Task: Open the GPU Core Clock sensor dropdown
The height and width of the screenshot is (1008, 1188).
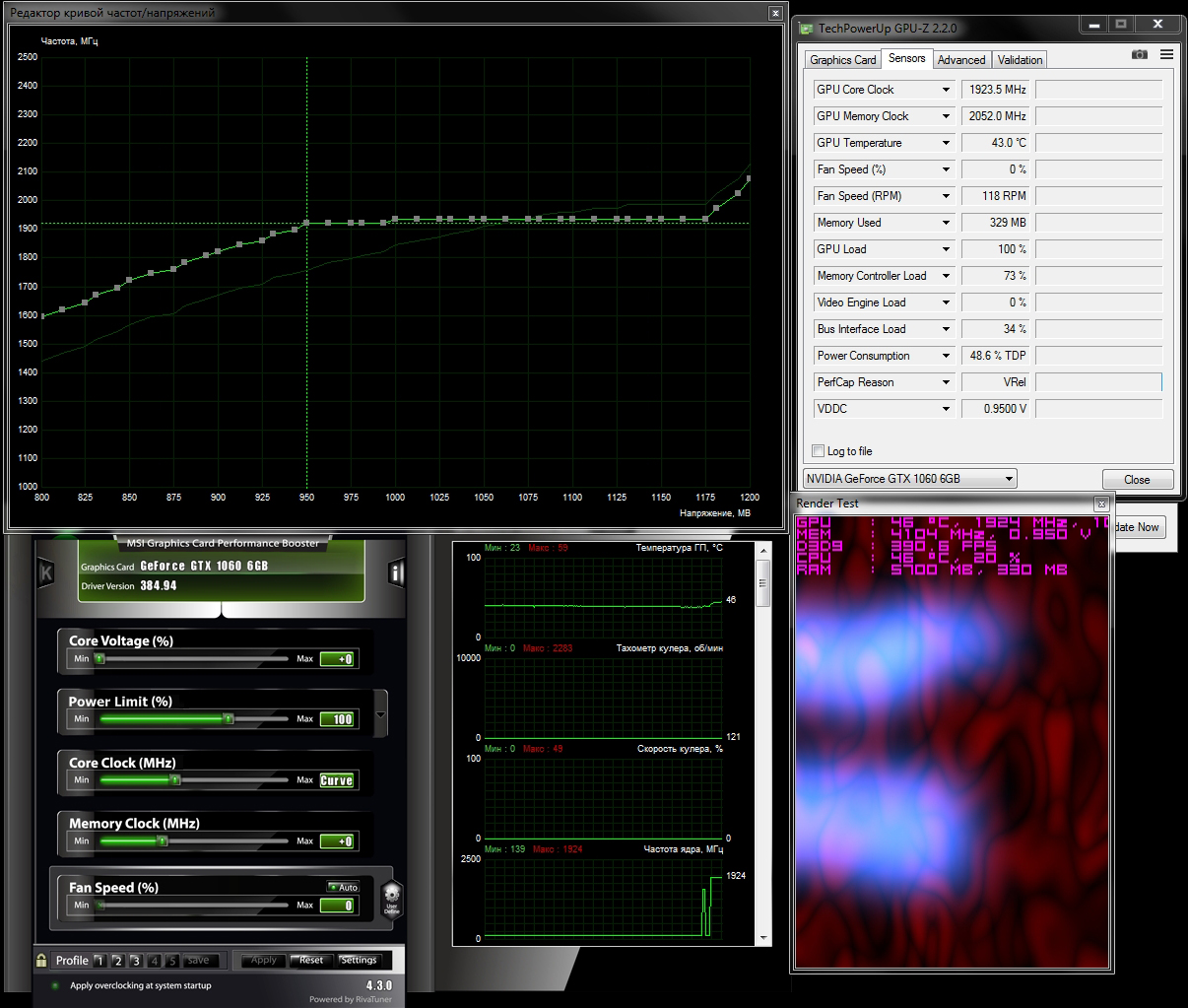Action: 946,90
